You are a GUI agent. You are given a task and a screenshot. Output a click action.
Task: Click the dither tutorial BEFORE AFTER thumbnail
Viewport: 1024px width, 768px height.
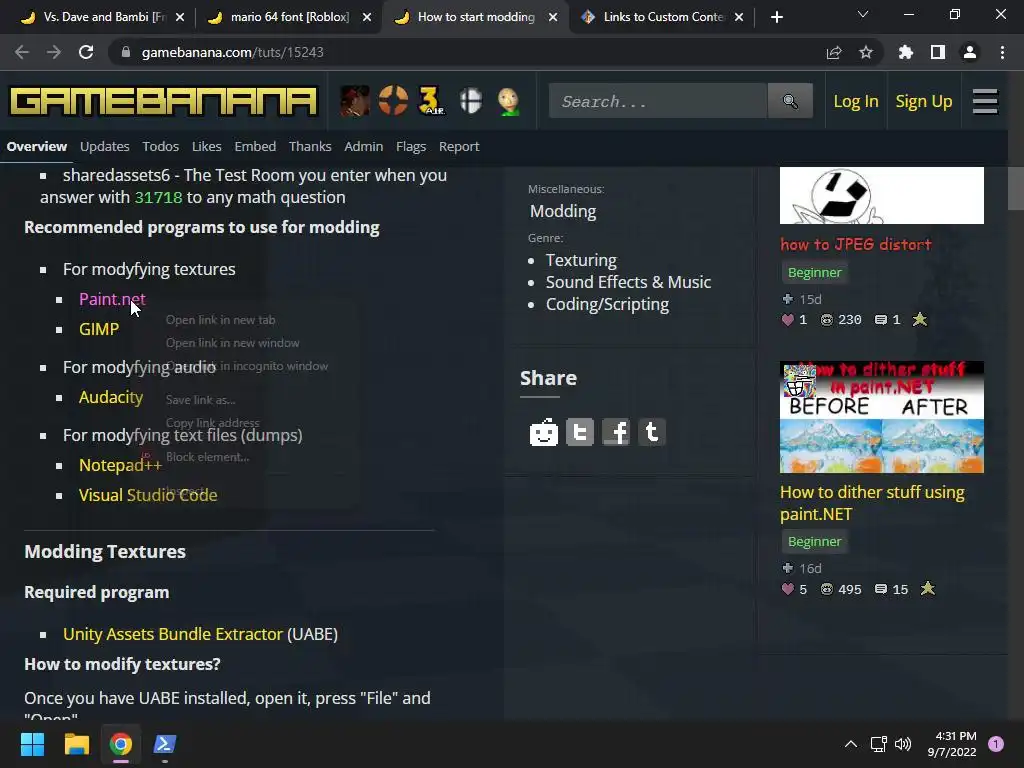[x=882, y=417]
